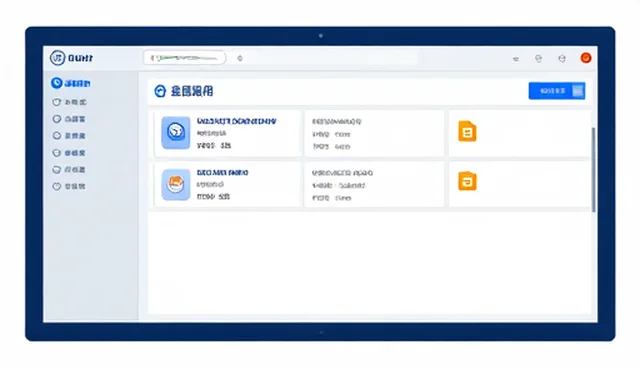The image size is (640, 368).
Task: Open the sixth sidebar menu item
Action: pyautogui.click(x=69, y=170)
